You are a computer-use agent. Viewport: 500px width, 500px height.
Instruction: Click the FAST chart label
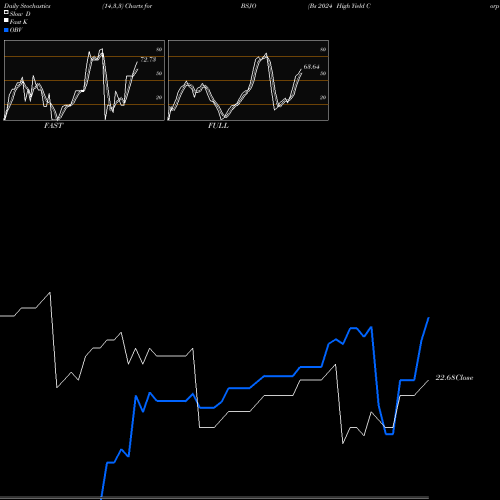click(x=53, y=126)
